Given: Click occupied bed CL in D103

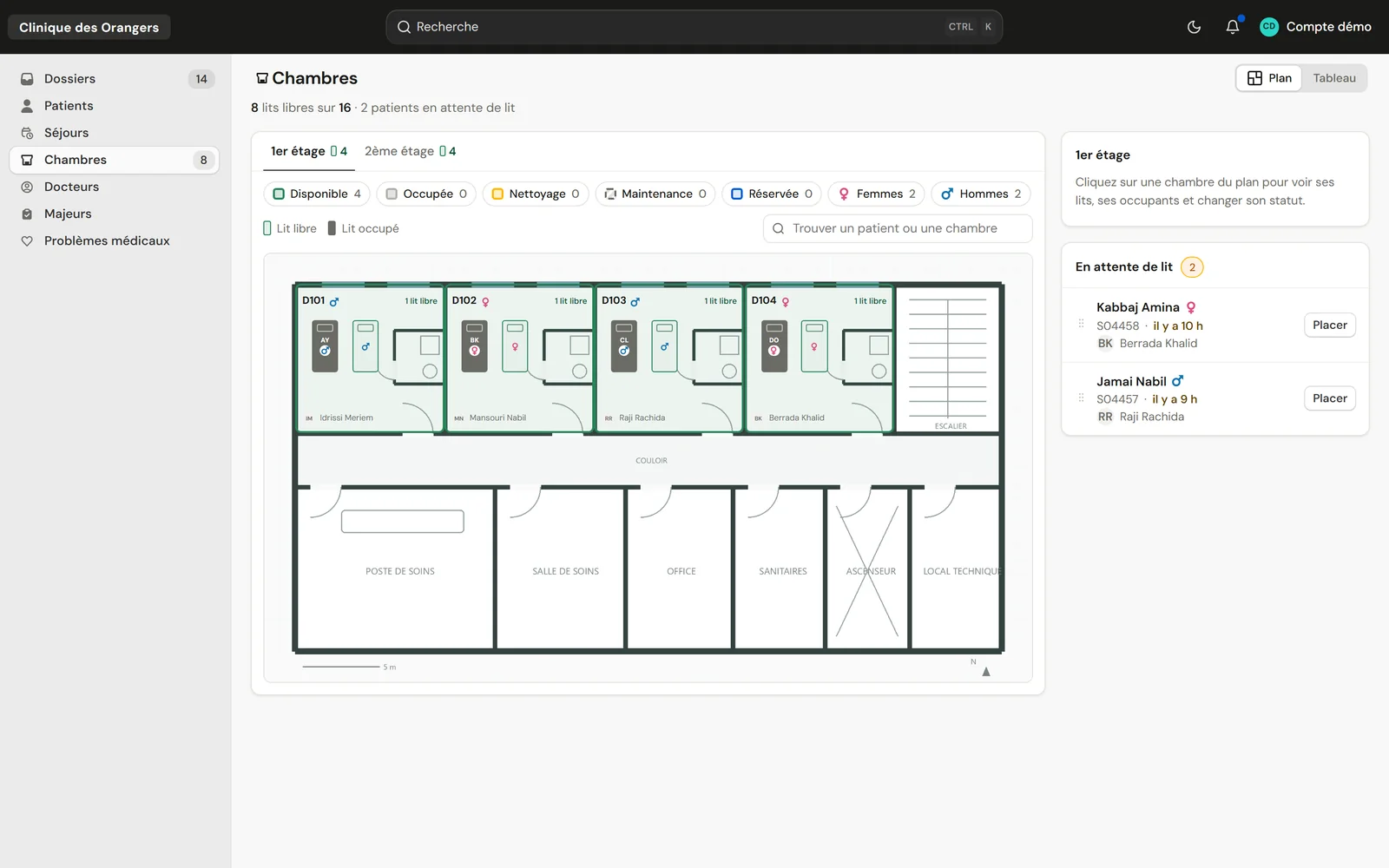Looking at the screenshot, I should [624, 345].
